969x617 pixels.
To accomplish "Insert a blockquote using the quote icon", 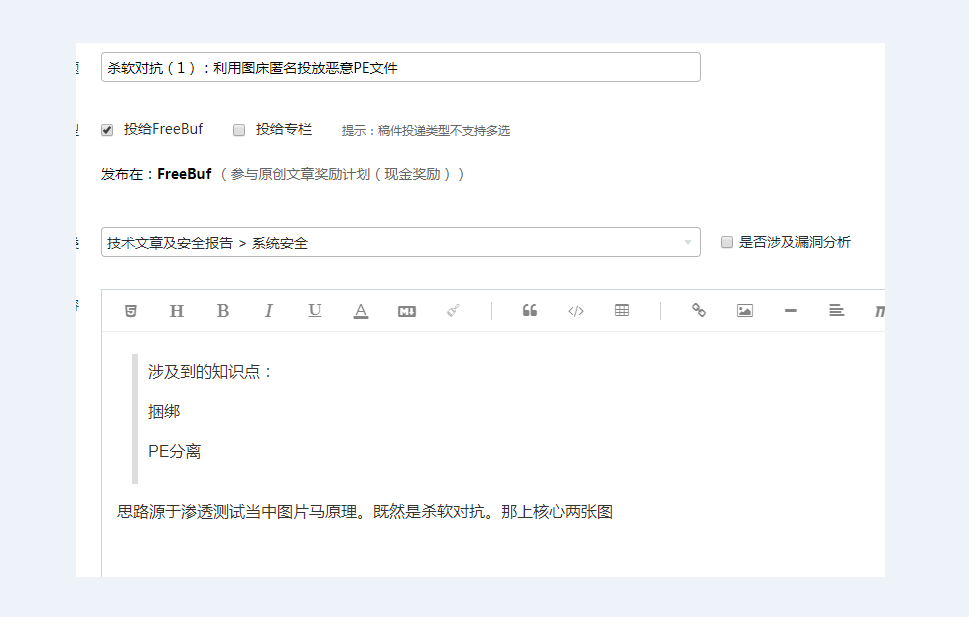I will (x=529, y=310).
